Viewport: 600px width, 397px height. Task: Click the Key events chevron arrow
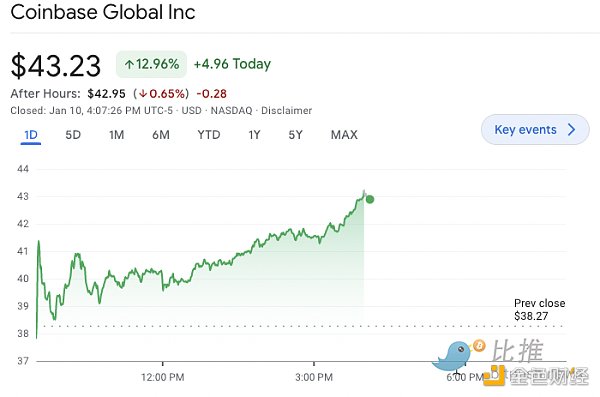pyautogui.click(x=572, y=129)
